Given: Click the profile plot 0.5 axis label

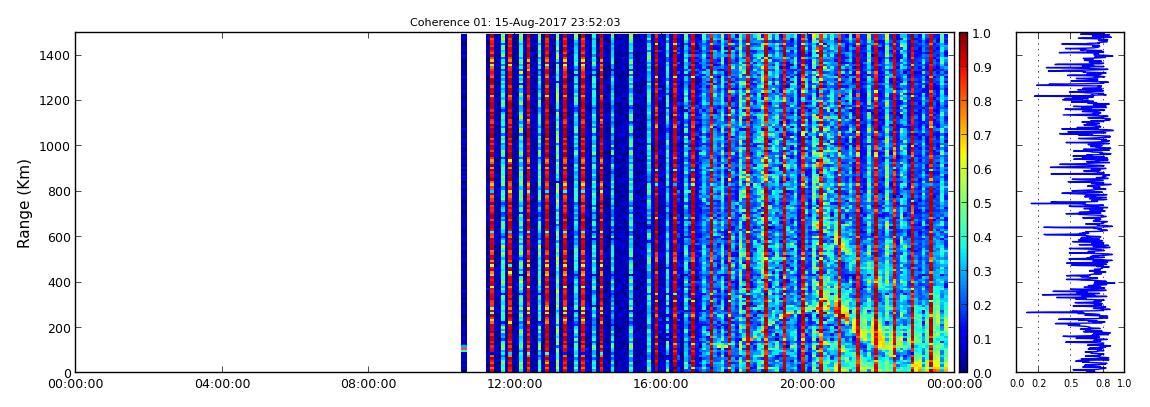Looking at the screenshot, I should click(1071, 384).
